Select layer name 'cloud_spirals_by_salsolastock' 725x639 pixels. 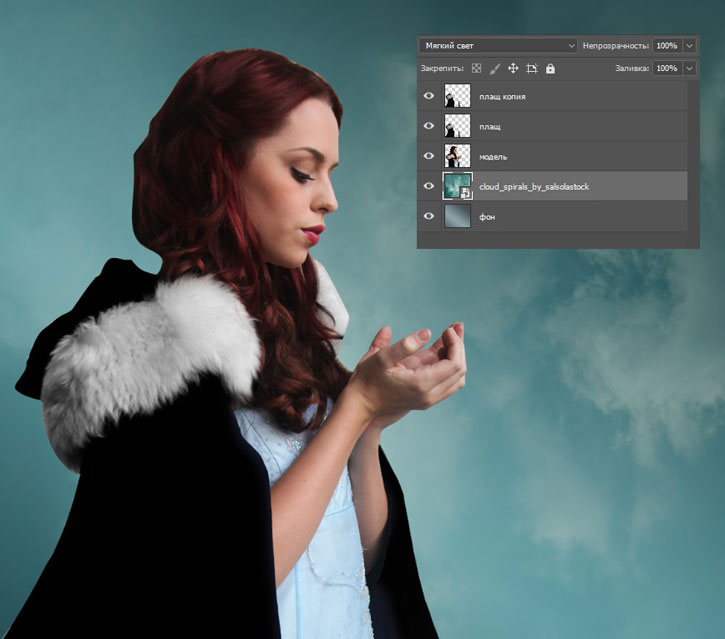[534, 187]
